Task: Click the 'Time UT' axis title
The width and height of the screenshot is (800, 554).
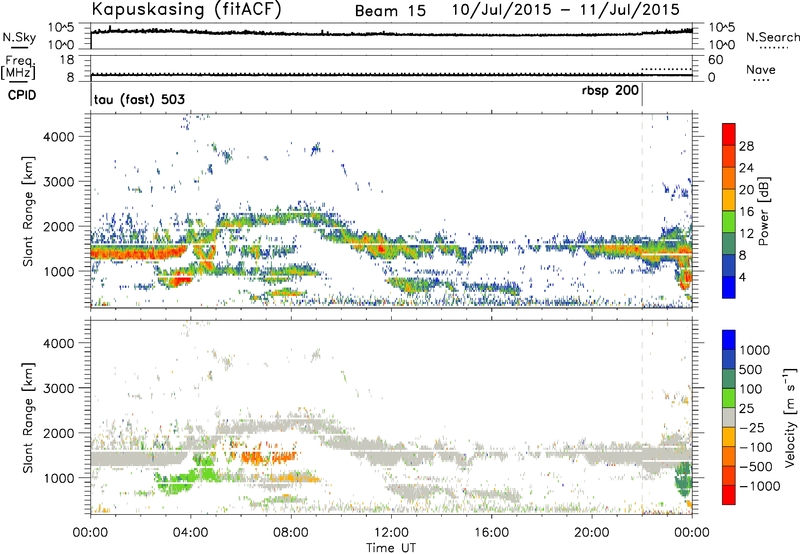Action: click(x=391, y=547)
